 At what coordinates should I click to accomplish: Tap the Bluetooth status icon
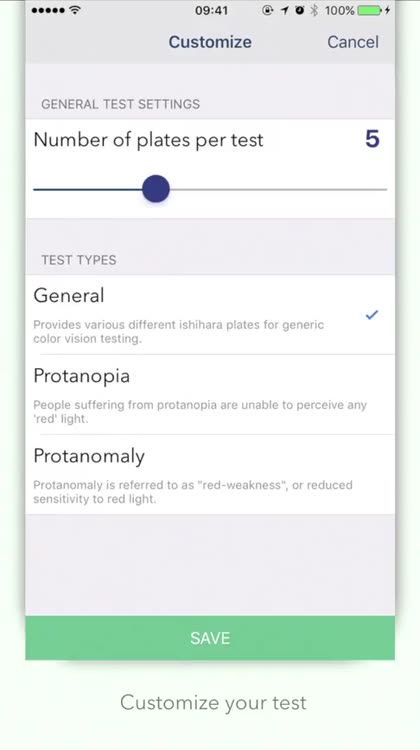314,10
